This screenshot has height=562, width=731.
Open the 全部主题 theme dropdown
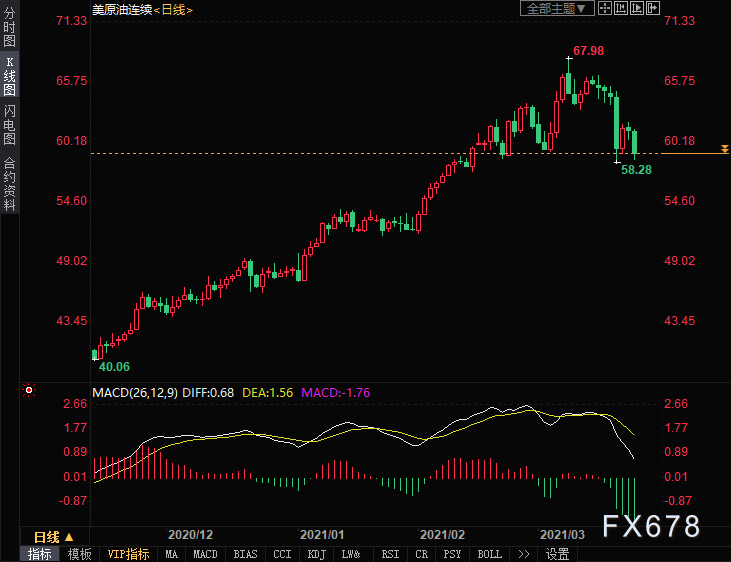click(558, 8)
